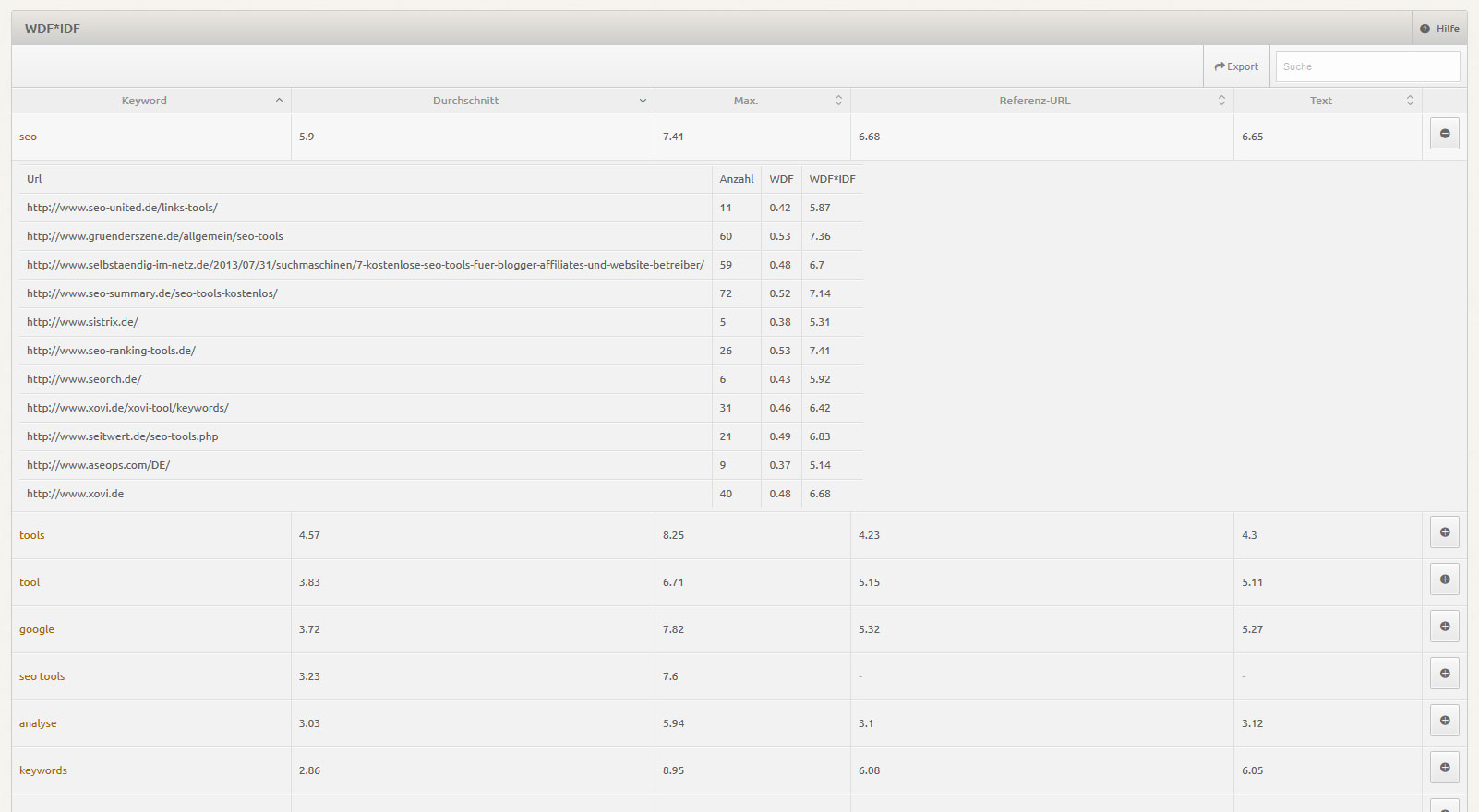Expand details for the 'tools' keyword row
1479x812 pixels.
click(x=1444, y=532)
